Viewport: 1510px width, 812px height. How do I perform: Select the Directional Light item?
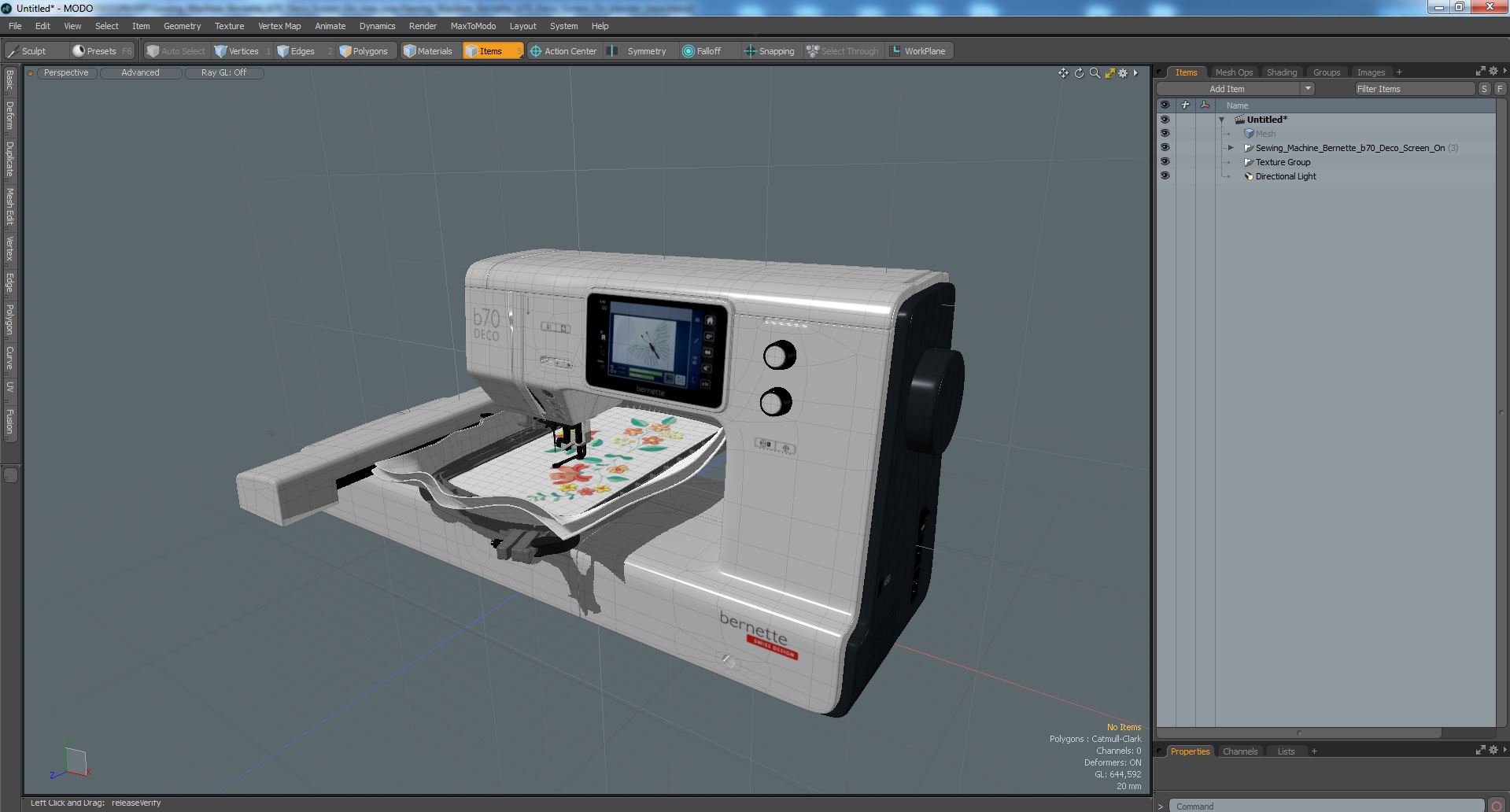coord(1285,176)
